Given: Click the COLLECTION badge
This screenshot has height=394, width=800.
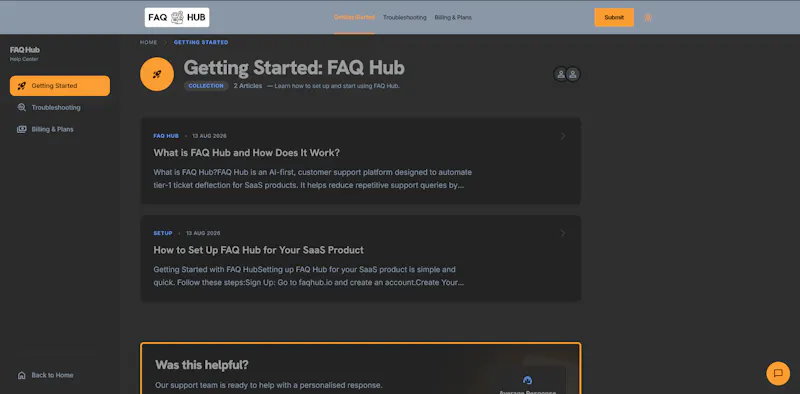Looking at the screenshot, I should [x=206, y=86].
